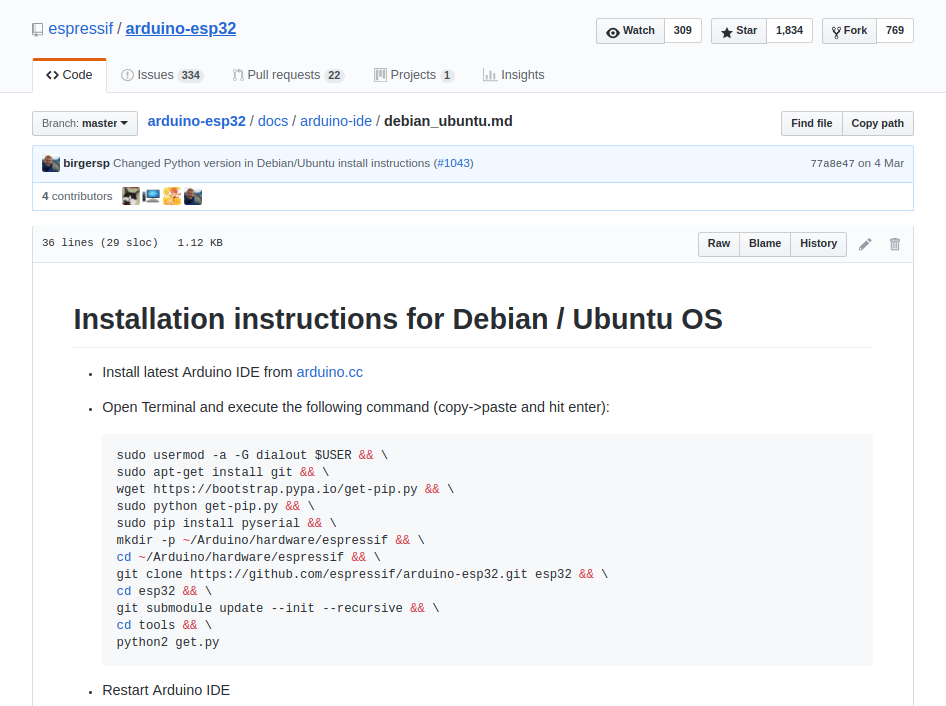Open the watchers count 309
The width and height of the screenshot is (946, 706).
pyautogui.click(x=683, y=31)
